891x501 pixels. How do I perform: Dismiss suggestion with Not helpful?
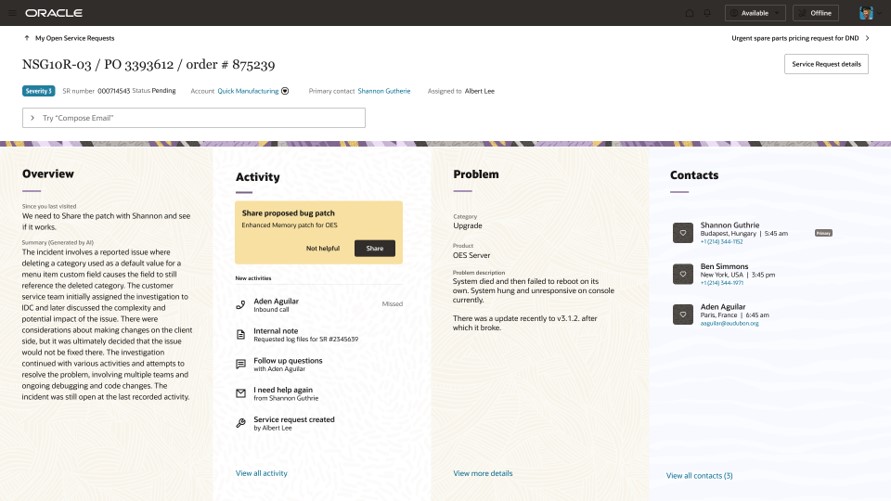click(x=323, y=248)
